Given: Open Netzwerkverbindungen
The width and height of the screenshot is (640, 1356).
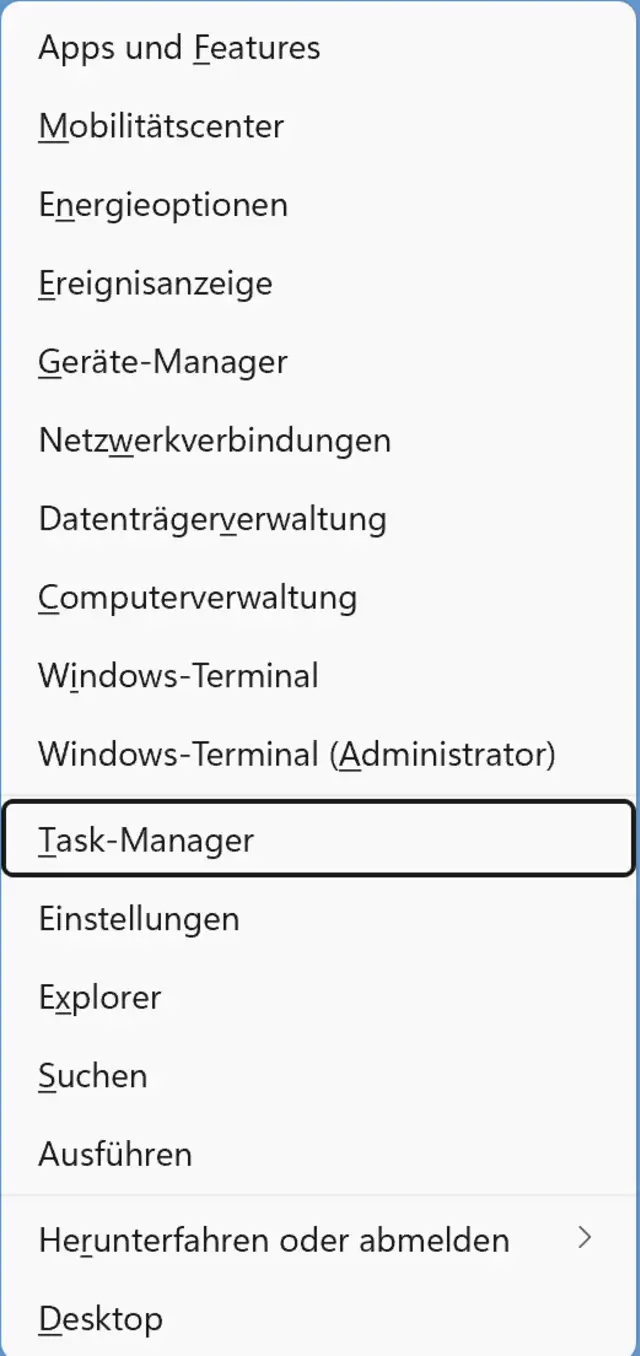Looking at the screenshot, I should (214, 440).
